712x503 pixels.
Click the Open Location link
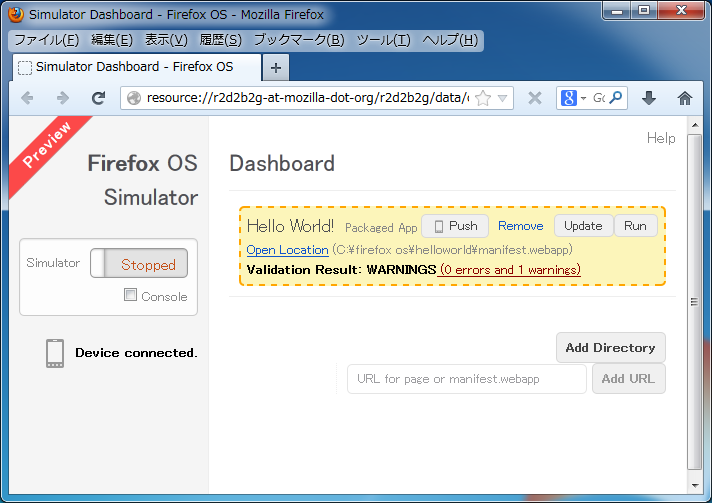(x=287, y=250)
